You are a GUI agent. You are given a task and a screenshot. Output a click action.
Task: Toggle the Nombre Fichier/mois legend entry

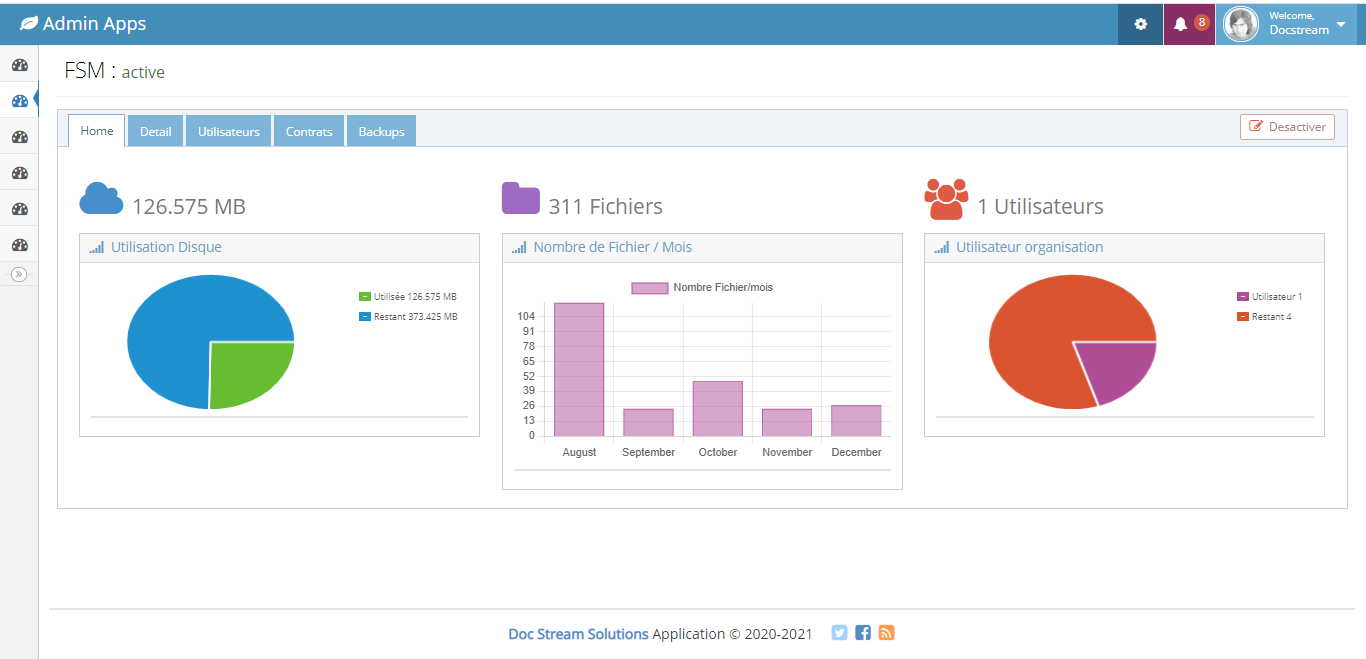702,288
